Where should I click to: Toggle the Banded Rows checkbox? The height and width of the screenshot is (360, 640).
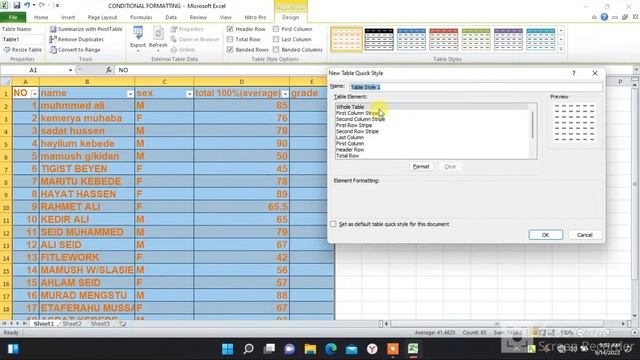tap(230, 49)
